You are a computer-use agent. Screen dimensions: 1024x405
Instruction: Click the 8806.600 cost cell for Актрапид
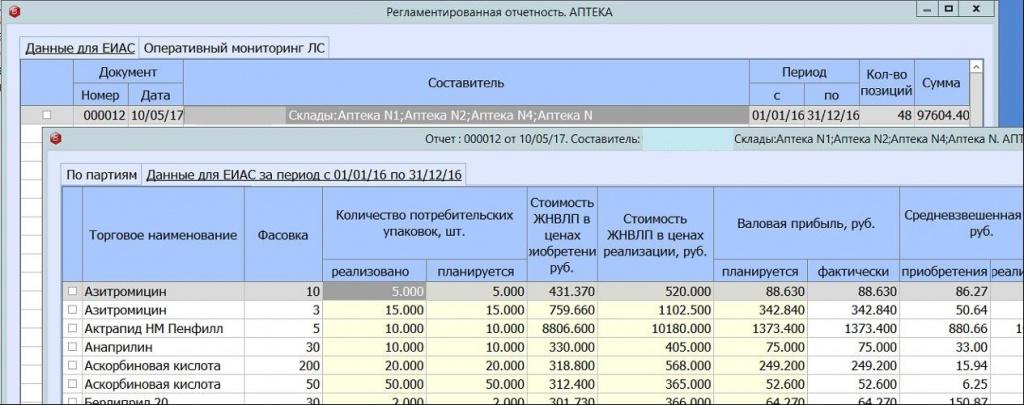click(x=562, y=328)
